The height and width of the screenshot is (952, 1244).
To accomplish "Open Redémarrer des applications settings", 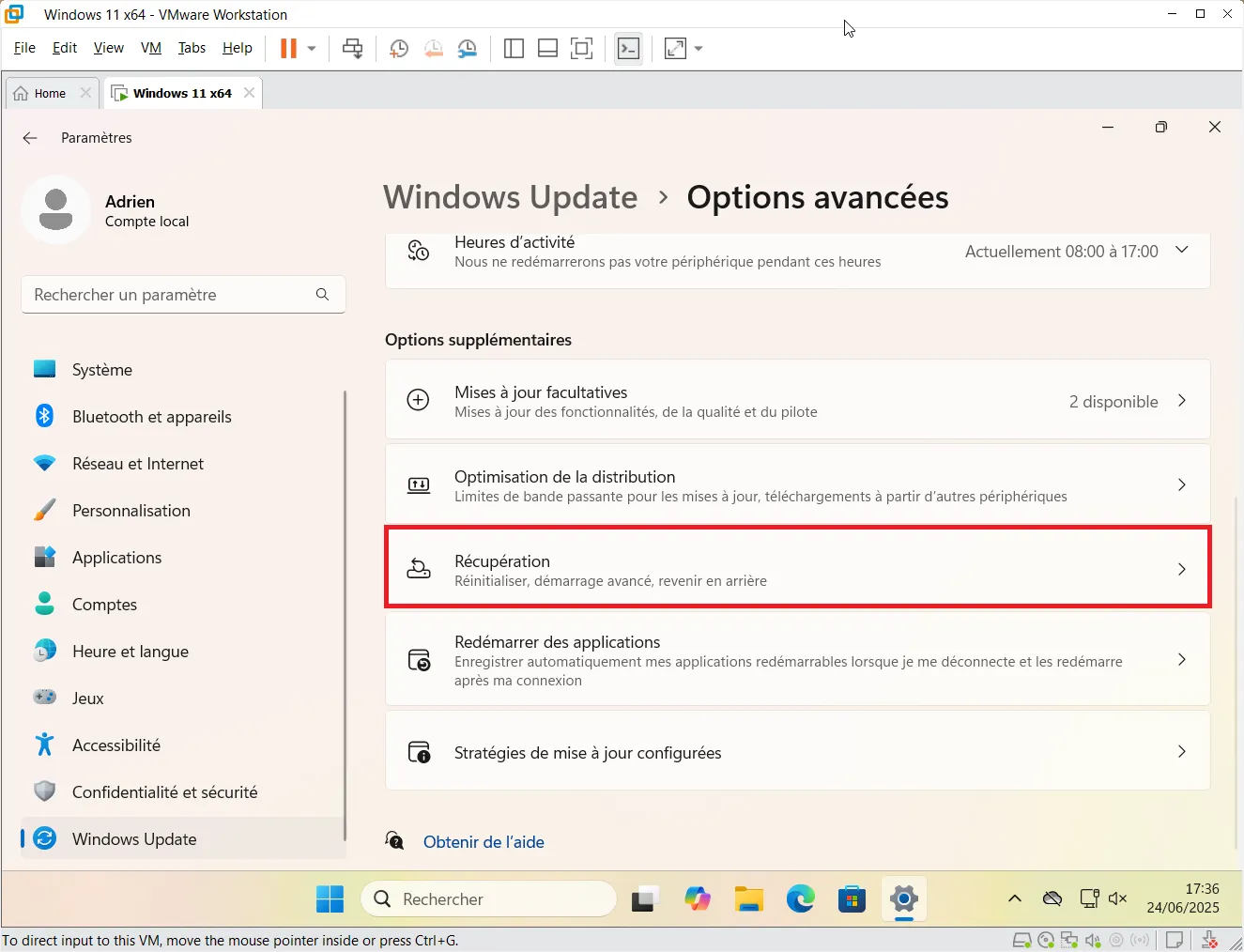I will [797, 660].
